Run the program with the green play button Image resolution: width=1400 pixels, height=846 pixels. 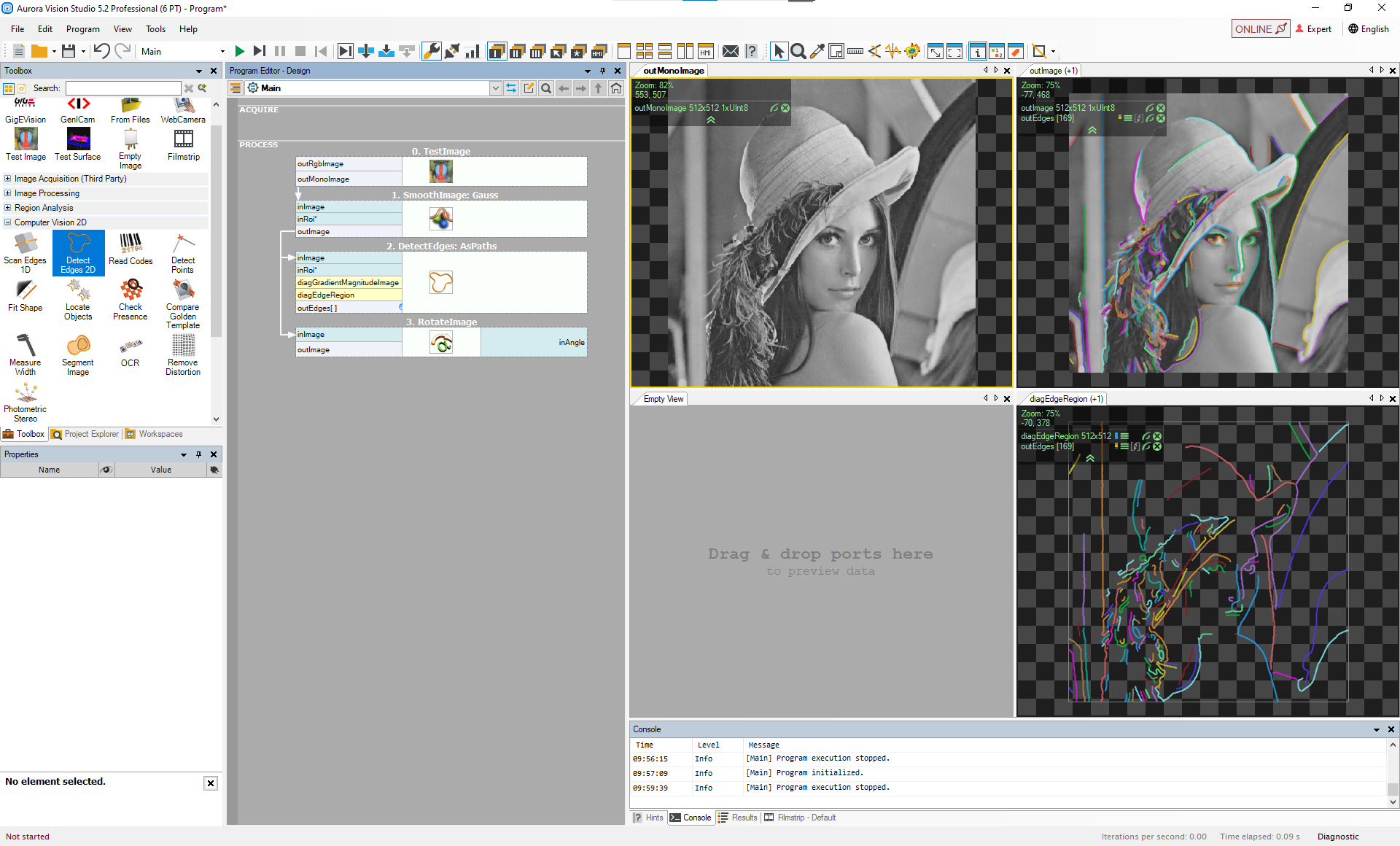click(x=239, y=51)
